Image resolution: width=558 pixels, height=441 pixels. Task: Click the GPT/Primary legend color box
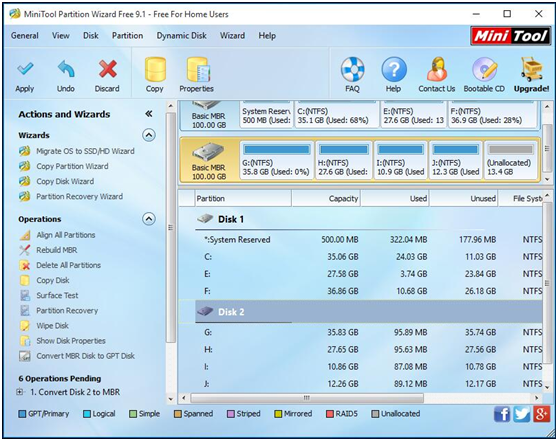coord(22,414)
